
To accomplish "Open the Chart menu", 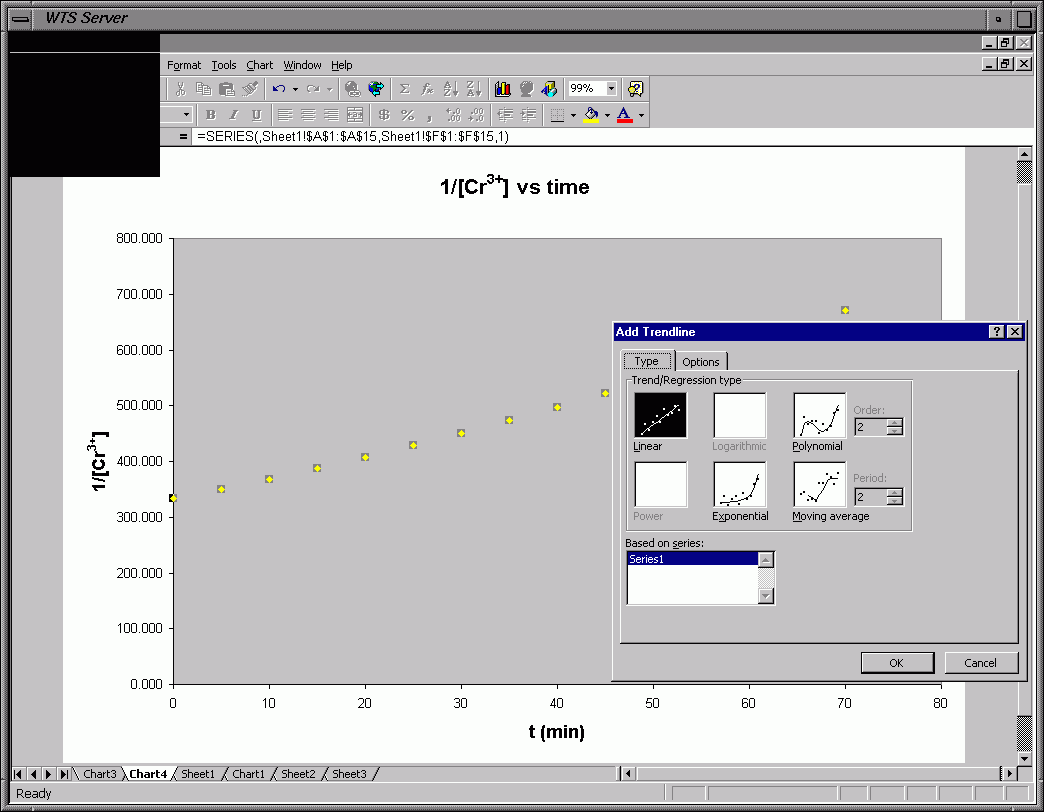I will point(260,65).
